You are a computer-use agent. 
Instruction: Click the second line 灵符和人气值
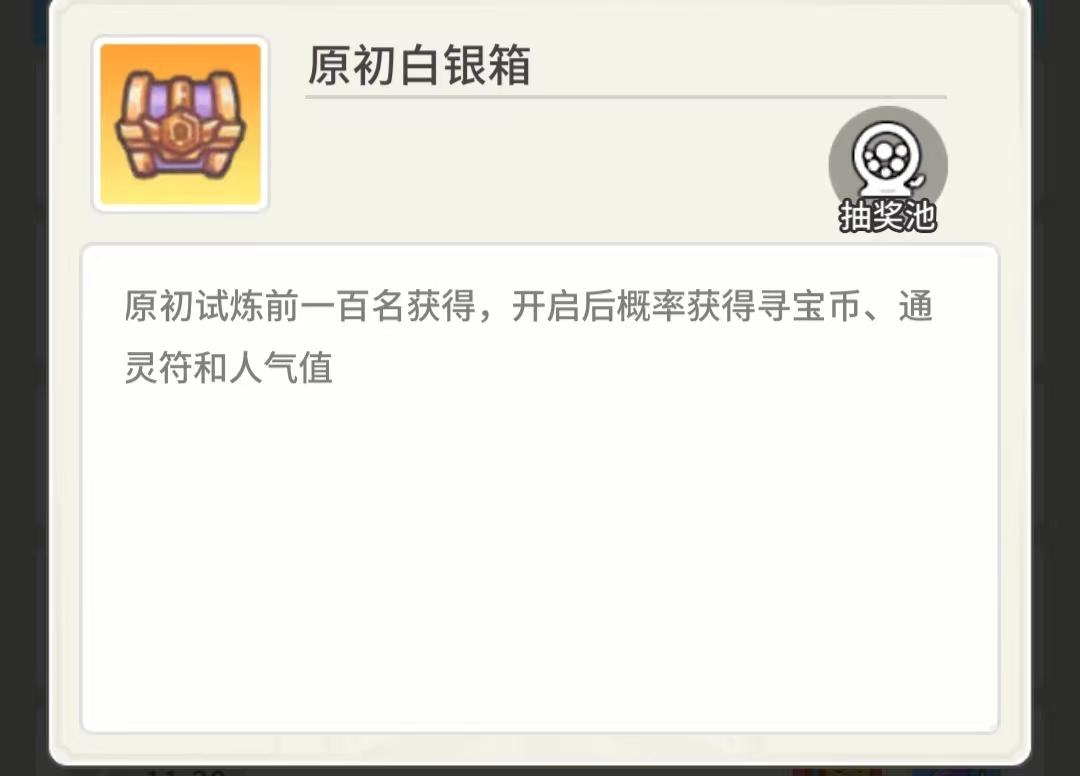[229, 368]
